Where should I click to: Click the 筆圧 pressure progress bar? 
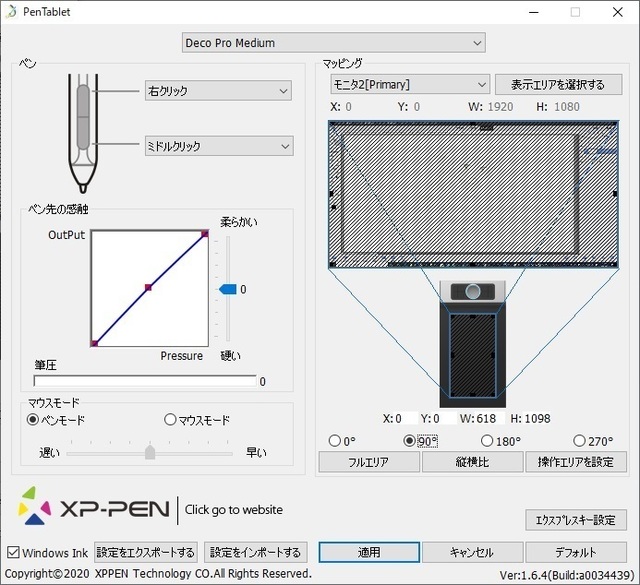pos(145,381)
